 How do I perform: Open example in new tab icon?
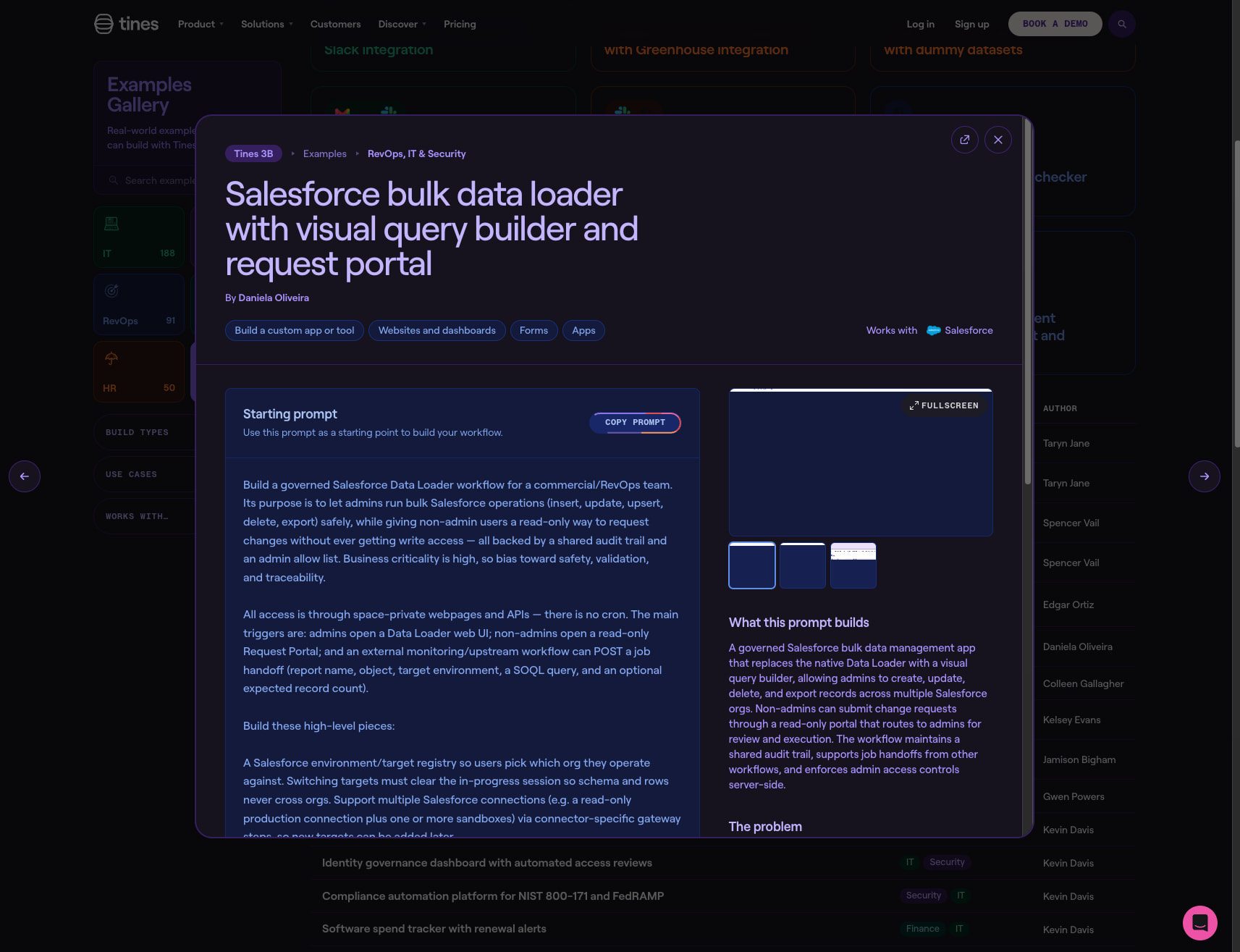(x=965, y=140)
